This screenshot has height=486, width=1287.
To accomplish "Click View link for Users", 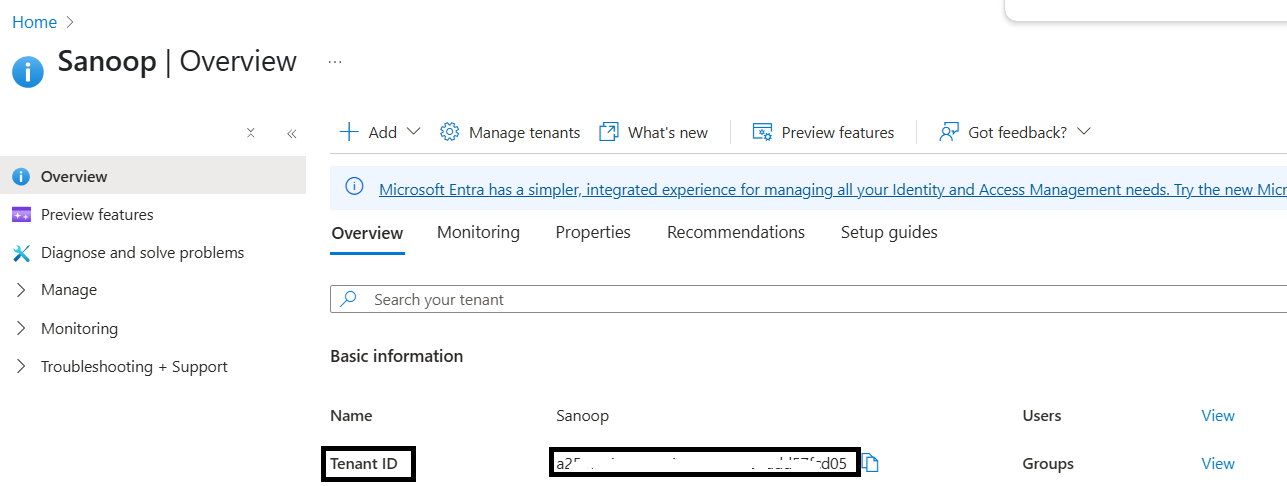I will click(1218, 415).
